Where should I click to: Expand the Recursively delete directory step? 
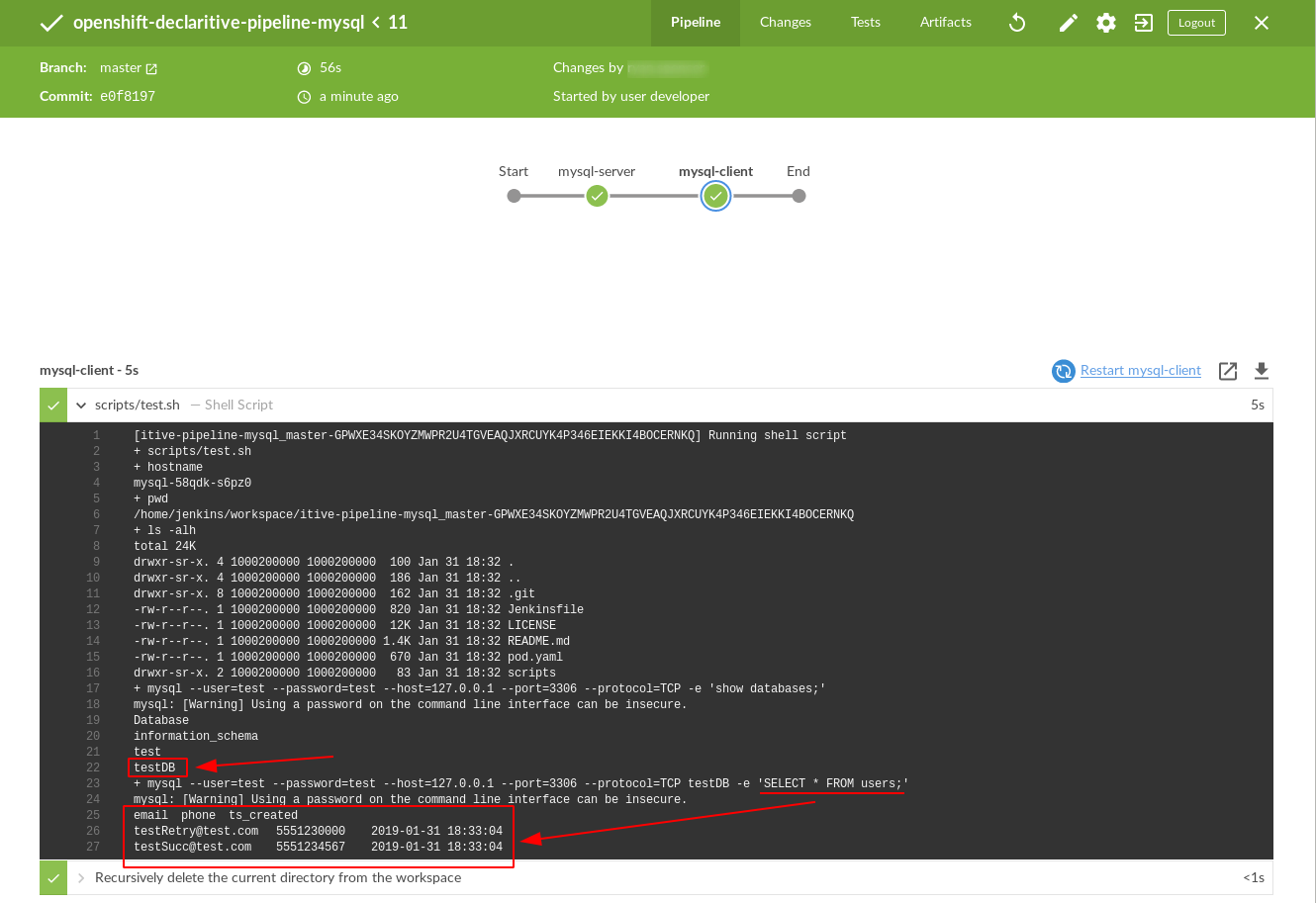pyautogui.click(x=81, y=877)
